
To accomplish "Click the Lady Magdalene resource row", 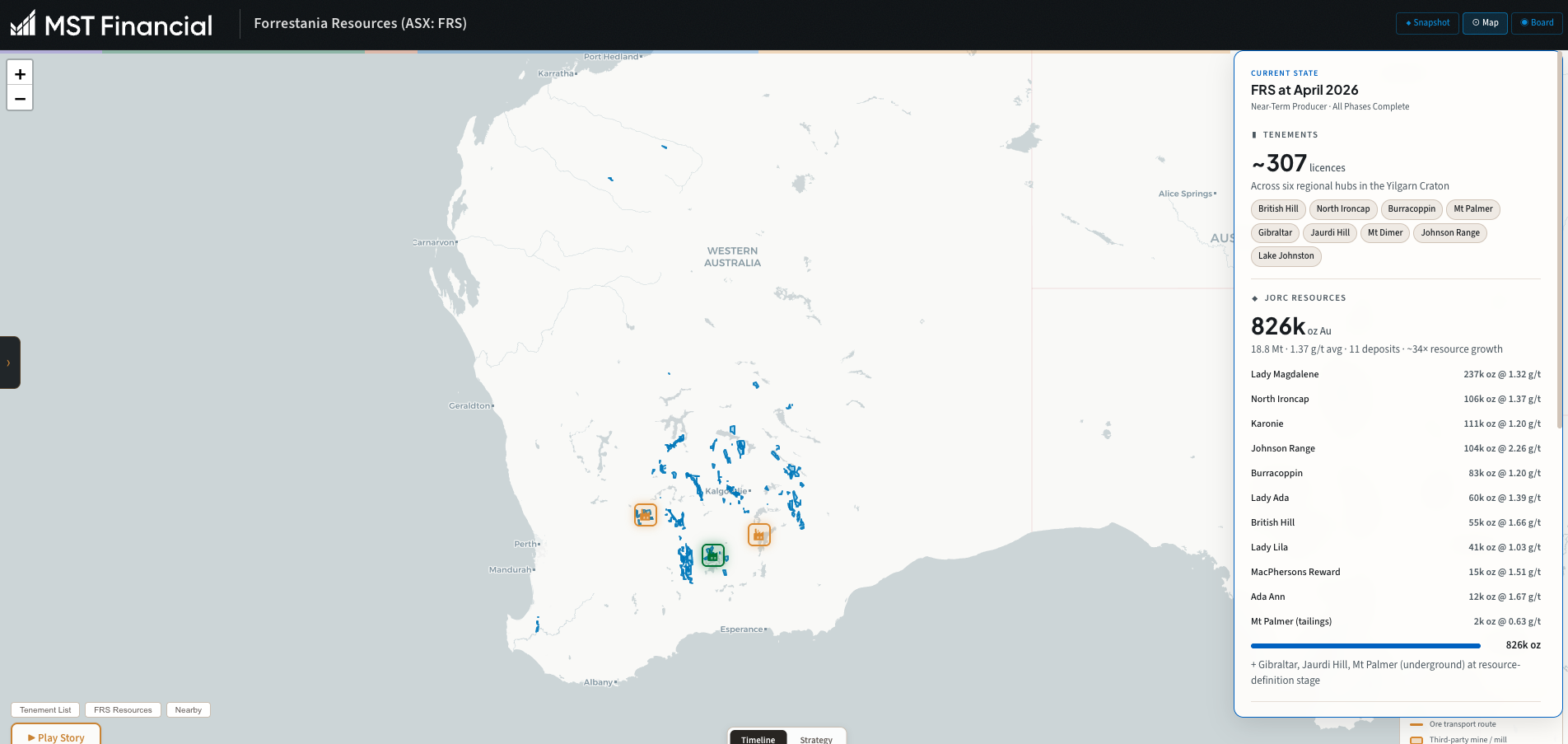I will tap(1396, 374).
